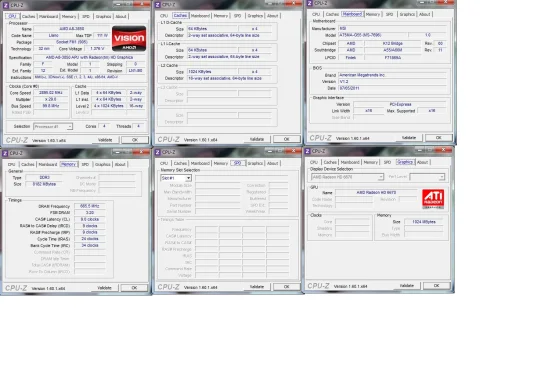Click OK in the CPU-tab window
Image resolution: width=559 pixels, height=384 pixels.
pos(135,140)
